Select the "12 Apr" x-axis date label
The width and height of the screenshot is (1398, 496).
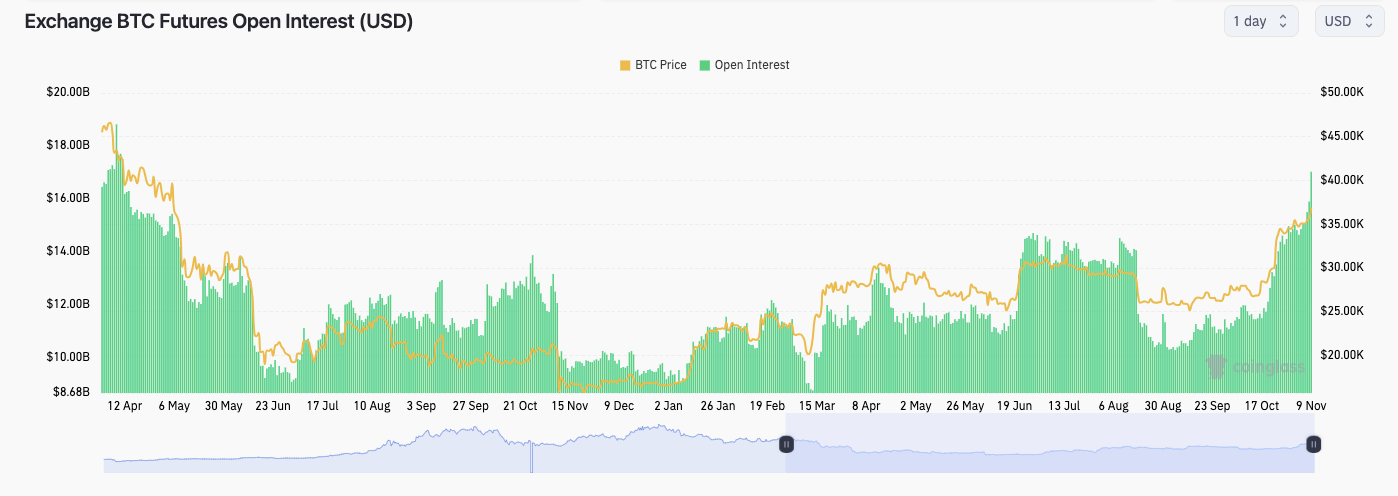126,406
